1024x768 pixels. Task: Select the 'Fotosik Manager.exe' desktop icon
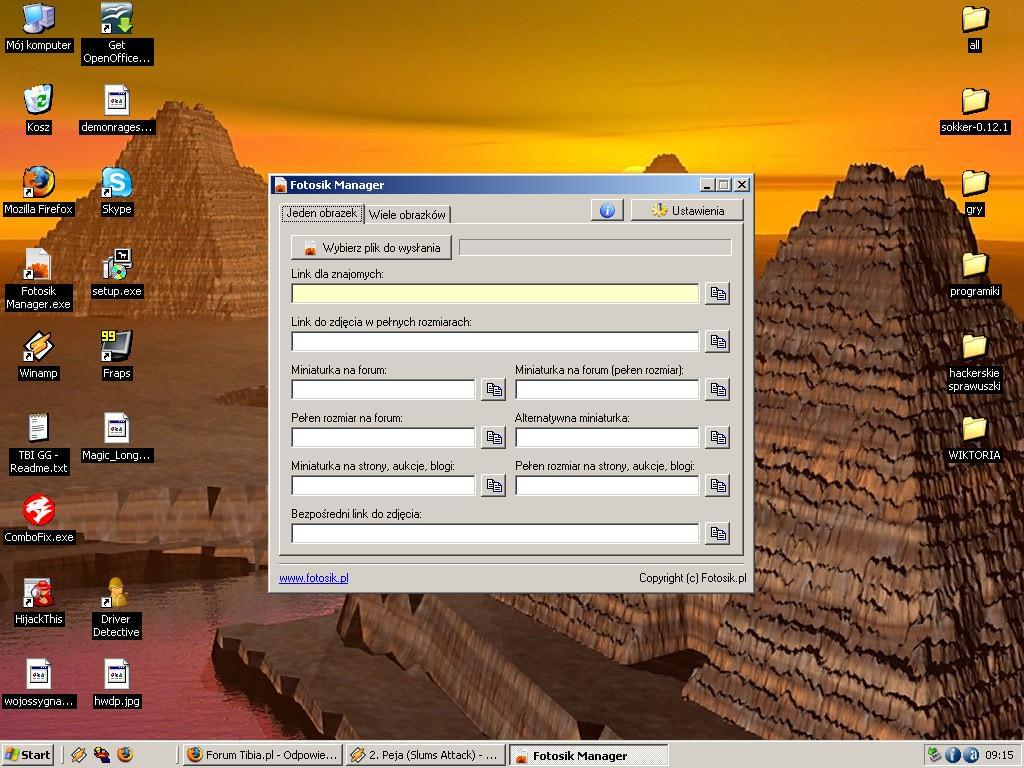coord(39,279)
